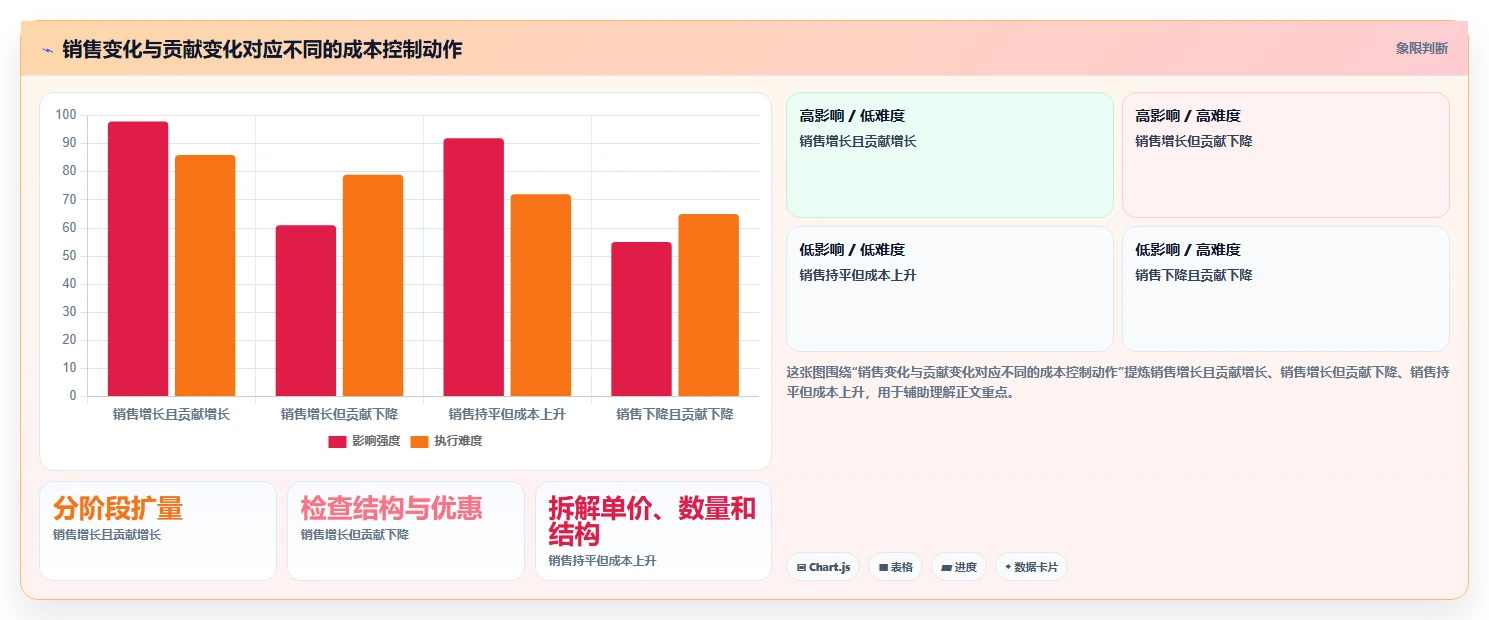Open the 分阶段扩量 stat card
The width and height of the screenshot is (1489, 620).
click(158, 531)
